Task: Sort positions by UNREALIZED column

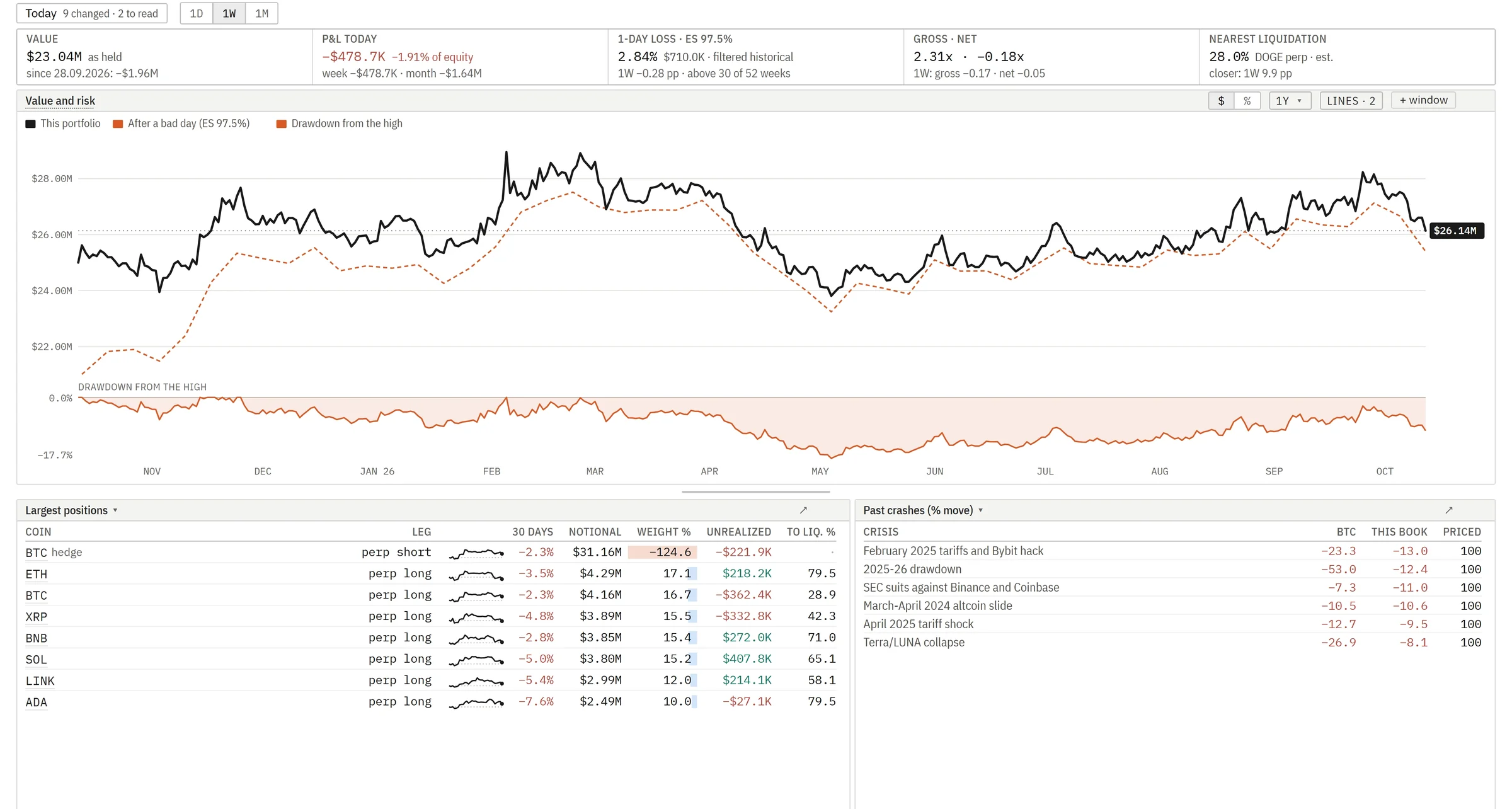Action: tap(738, 532)
